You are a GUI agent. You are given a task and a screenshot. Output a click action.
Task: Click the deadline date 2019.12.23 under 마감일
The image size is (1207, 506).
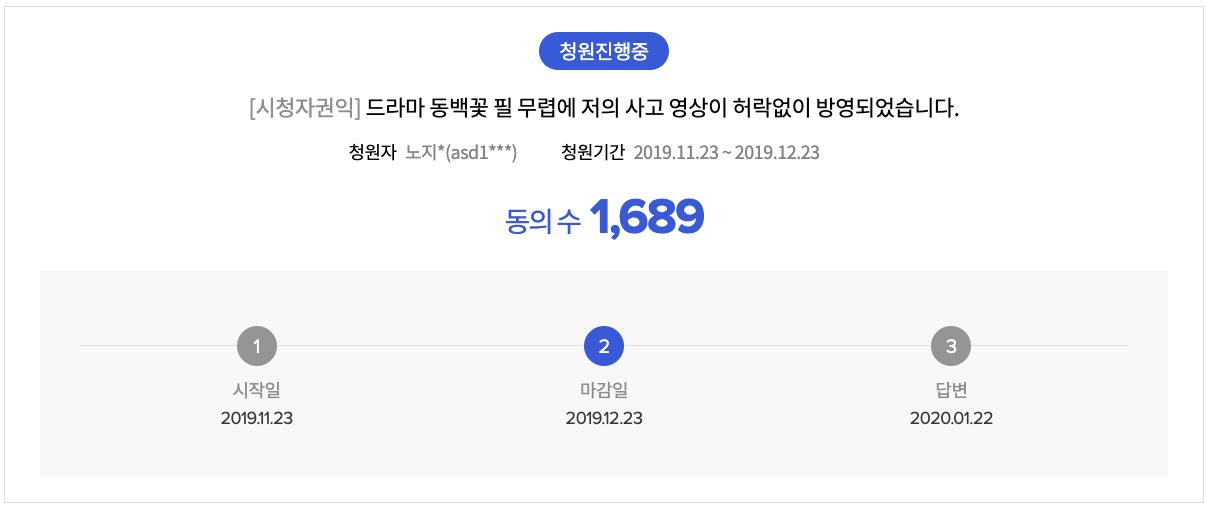point(603,418)
